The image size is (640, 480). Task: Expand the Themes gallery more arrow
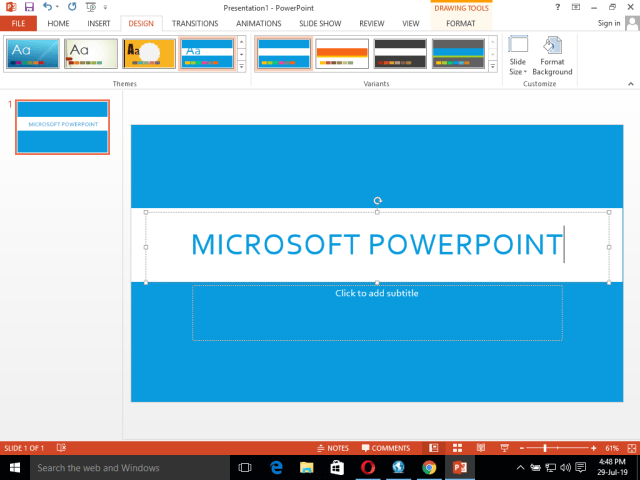click(x=242, y=66)
